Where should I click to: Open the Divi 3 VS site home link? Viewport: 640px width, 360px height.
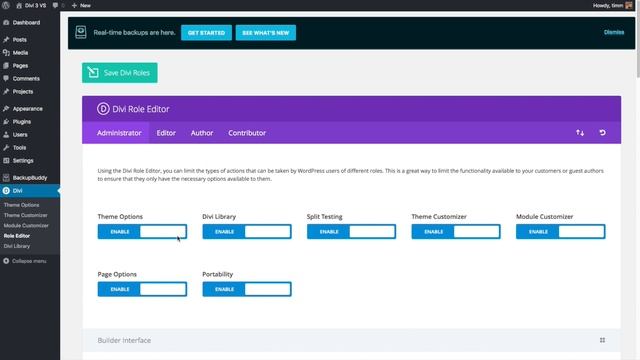coord(31,5)
